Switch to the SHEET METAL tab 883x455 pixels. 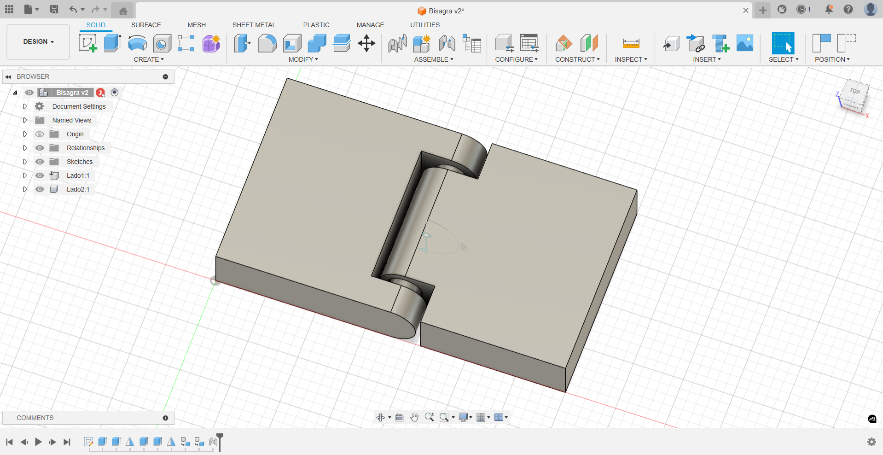[253, 25]
